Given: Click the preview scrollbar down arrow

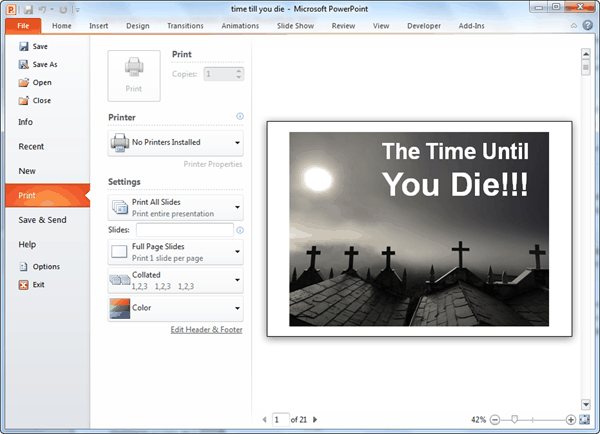Looking at the screenshot, I should click(x=586, y=404).
